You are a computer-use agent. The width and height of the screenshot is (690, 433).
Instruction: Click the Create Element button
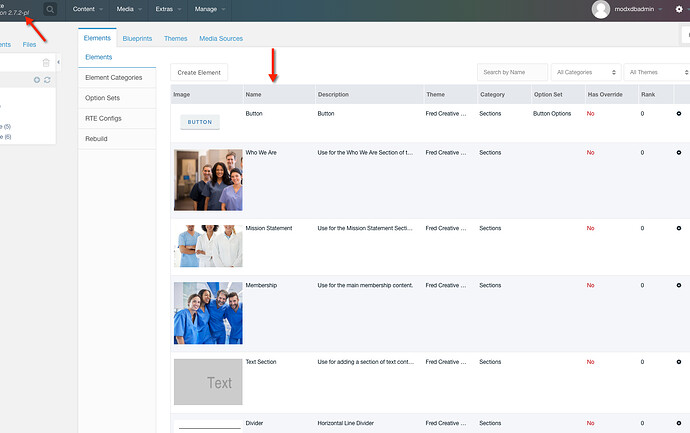(199, 73)
